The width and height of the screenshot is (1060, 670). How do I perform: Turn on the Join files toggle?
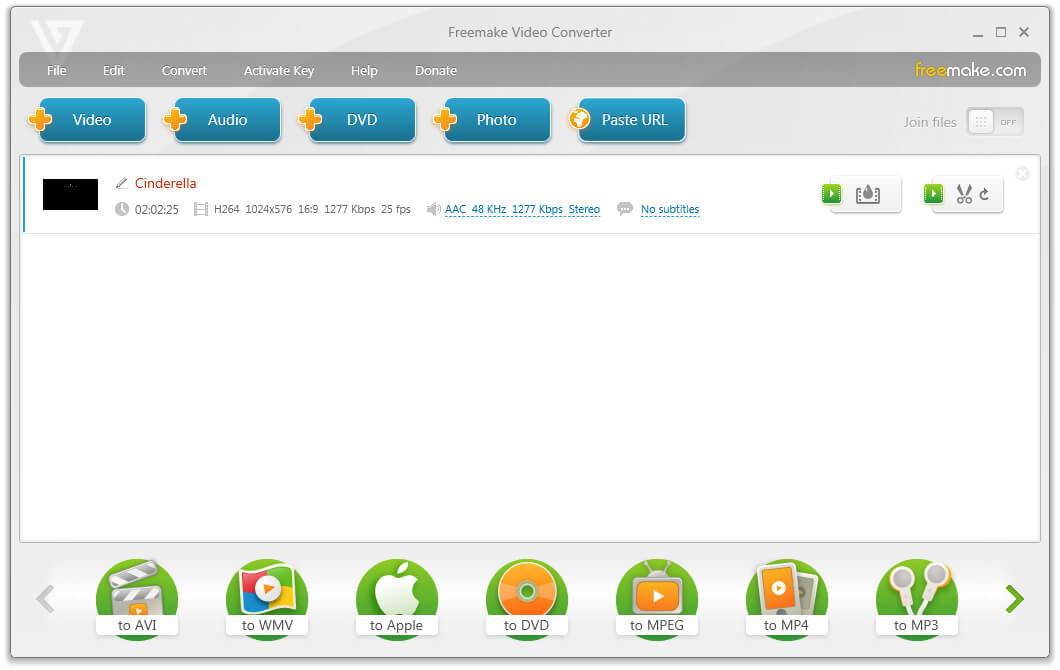pyautogui.click(x=994, y=121)
